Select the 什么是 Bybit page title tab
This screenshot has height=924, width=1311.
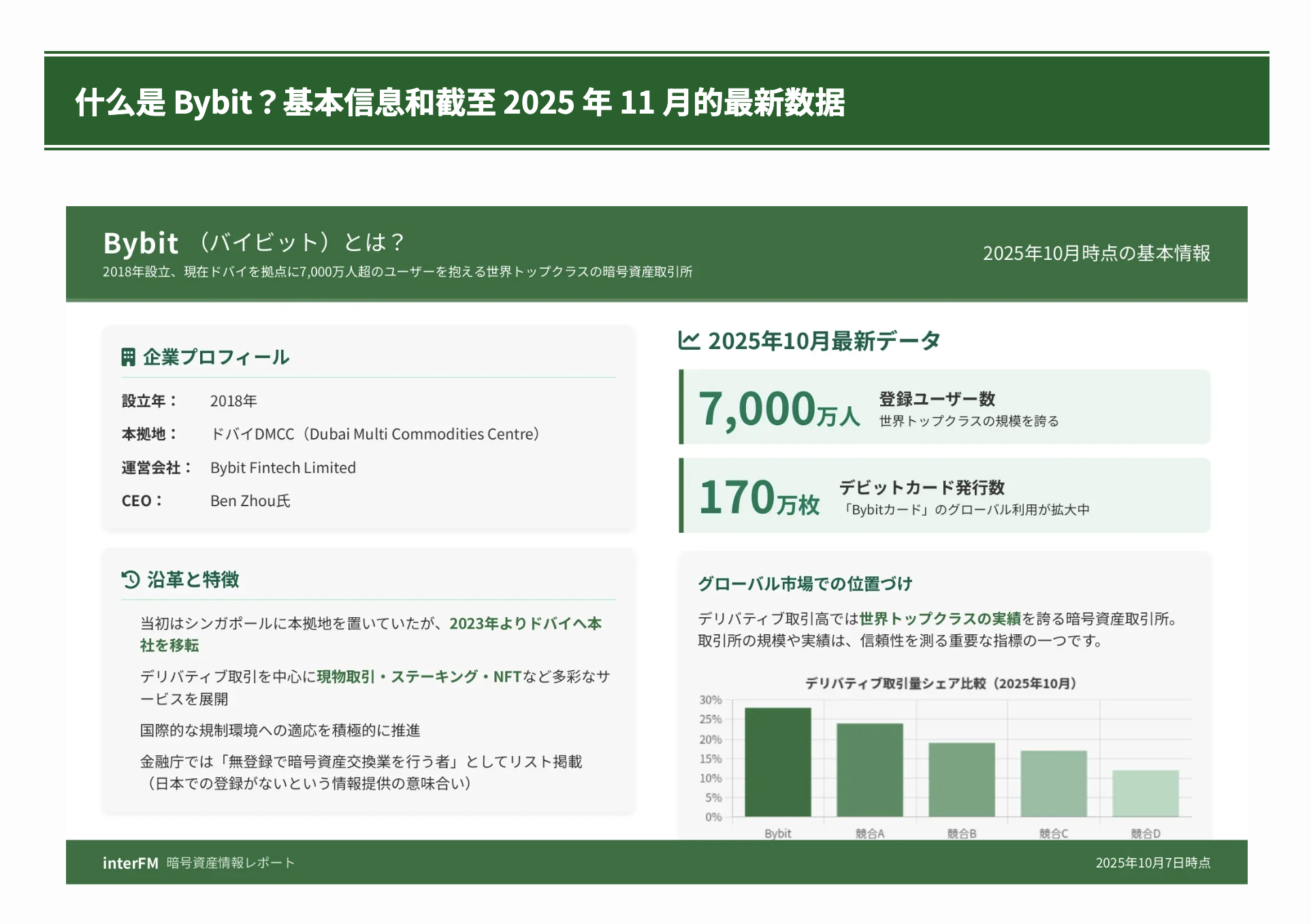458,103
